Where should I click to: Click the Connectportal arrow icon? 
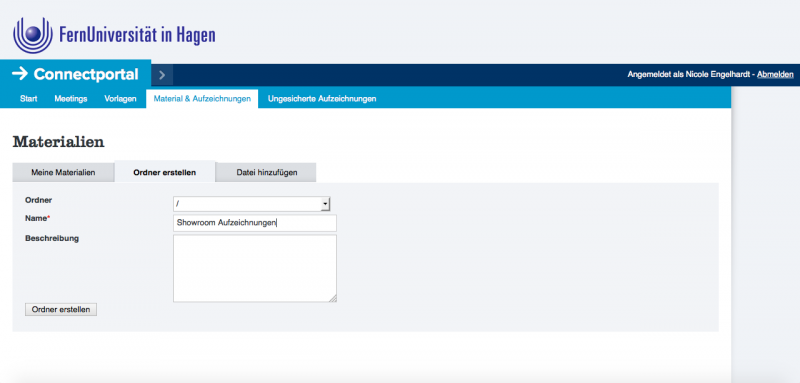point(19,74)
